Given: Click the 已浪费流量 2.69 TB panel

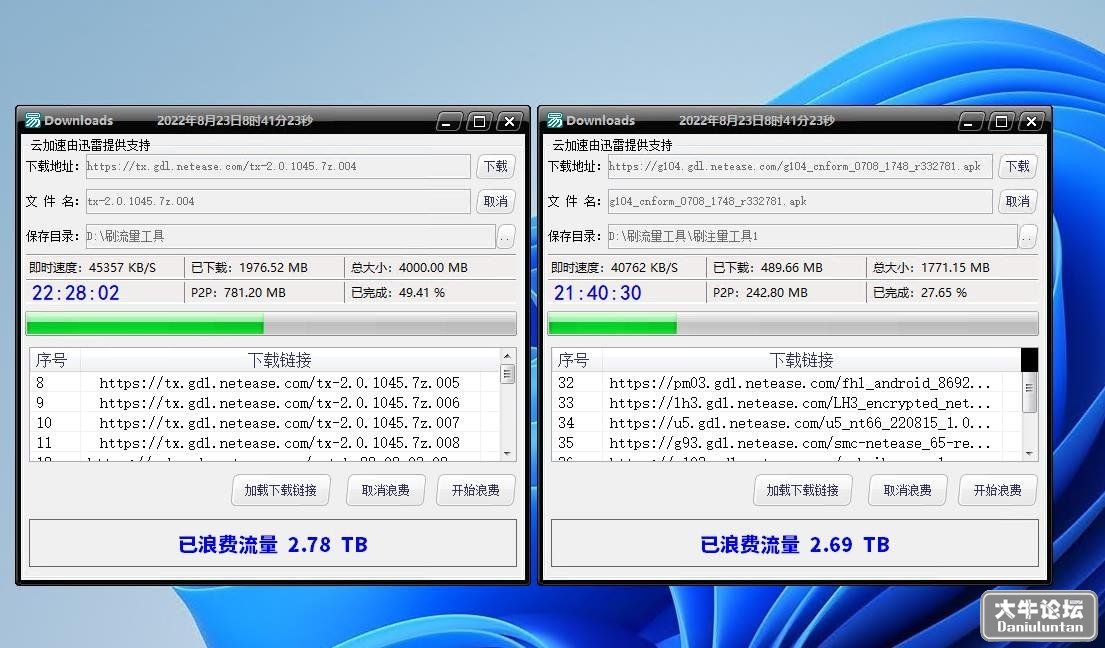Looking at the screenshot, I should (795, 544).
